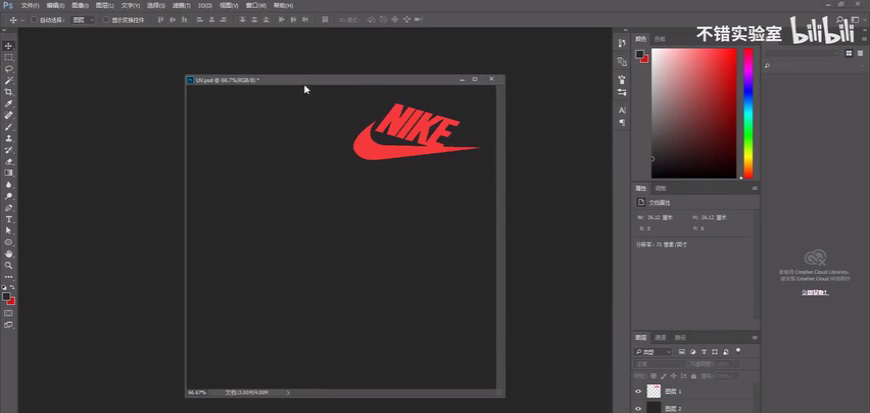
Task: Open the Layers panel flyout menu
Action: pos(755,338)
